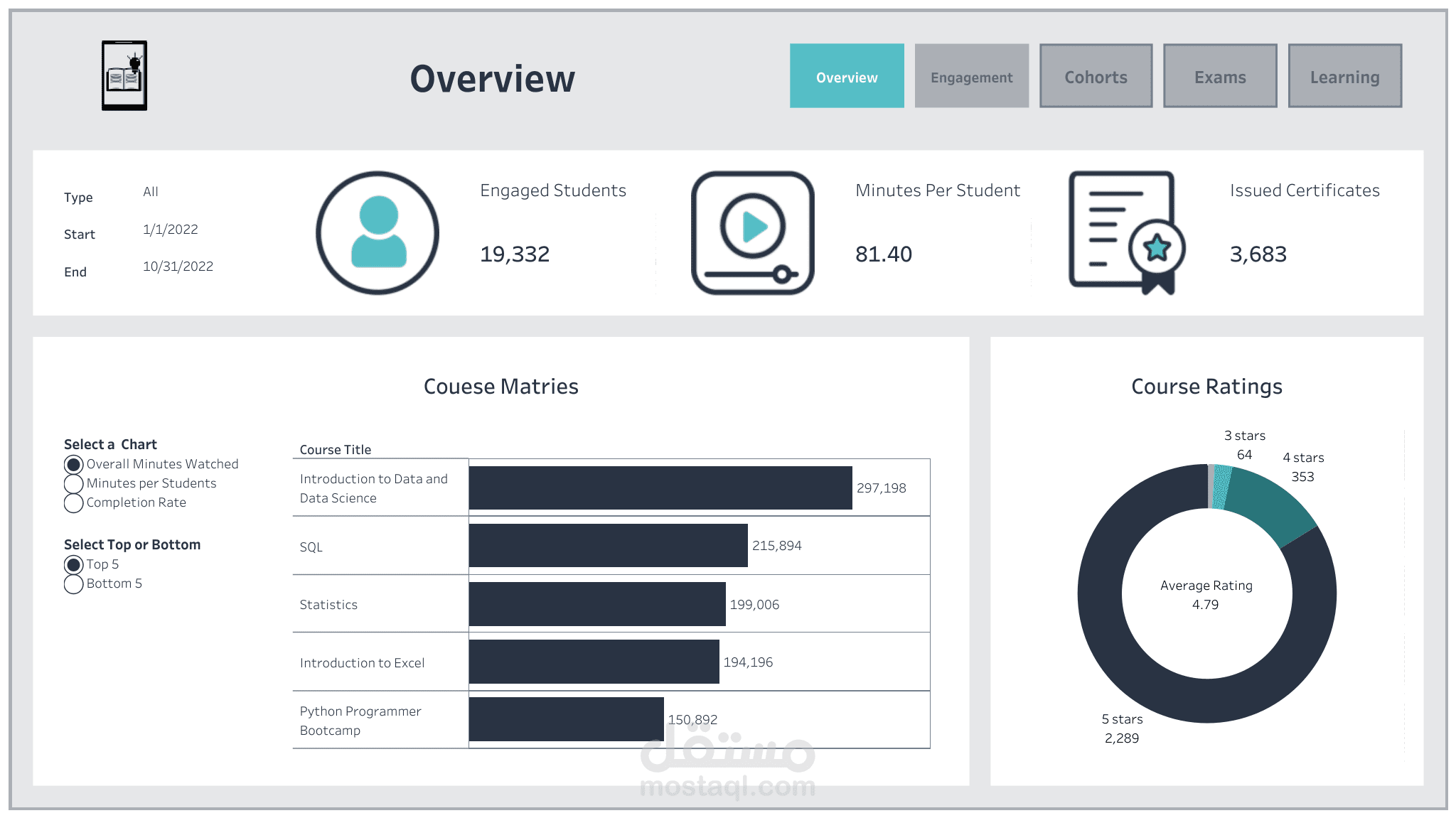Viewport: 1456px width, 818px height.
Task: Click the Issued Certificates document icon
Action: tap(1128, 233)
